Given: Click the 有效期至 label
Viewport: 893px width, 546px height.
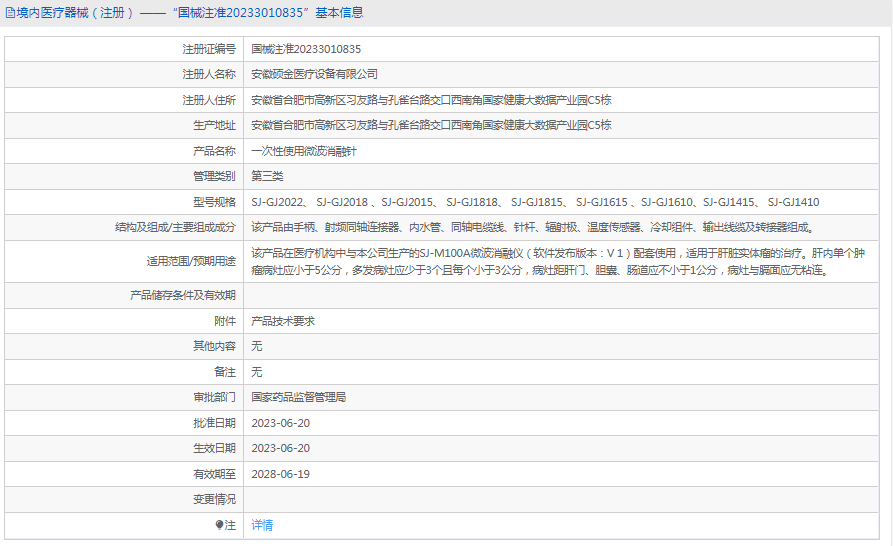Looking at the screenshot, I should pos(214,474).
